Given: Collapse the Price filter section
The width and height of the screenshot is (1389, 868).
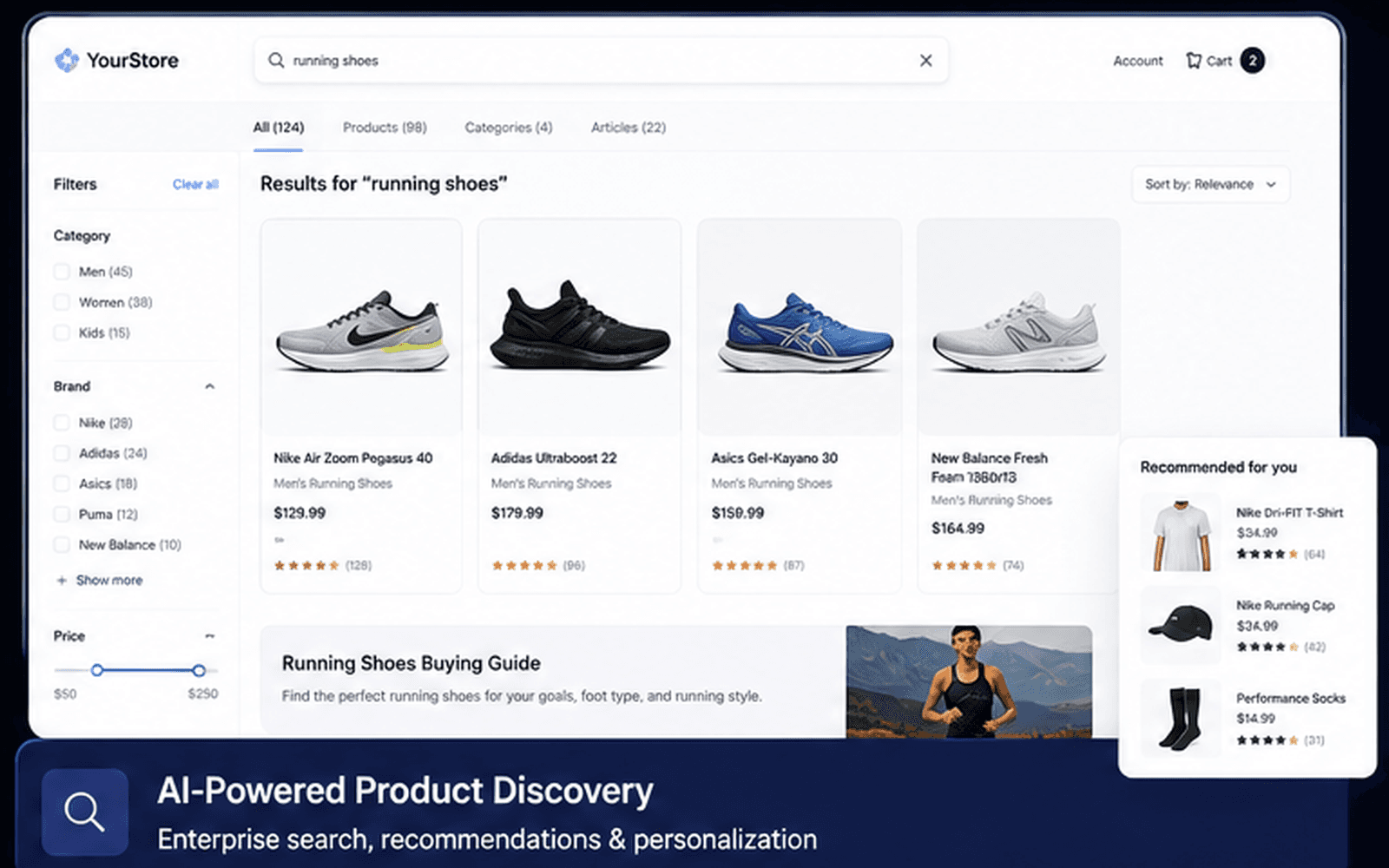Looking at the screenshot, I should 209,636.
